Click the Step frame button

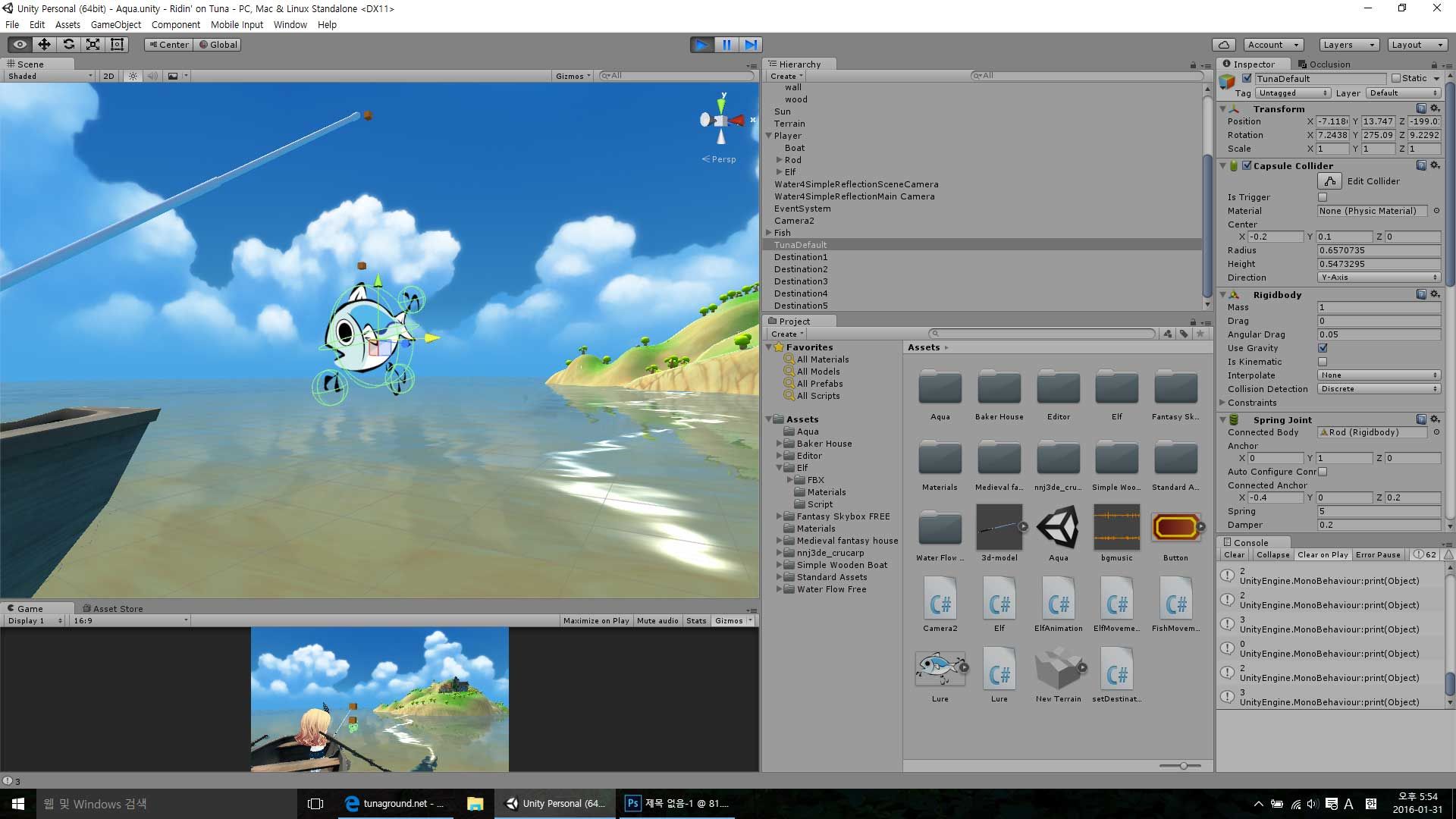click(x=751, y=45)
